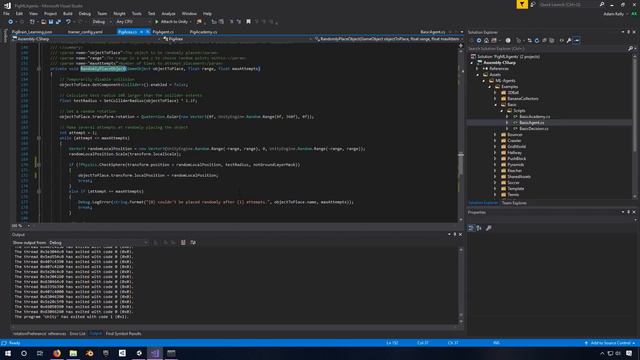Switch to the trainer_config.yaml tab
Screen dimensions: 640x360
[x=85, y=32]
